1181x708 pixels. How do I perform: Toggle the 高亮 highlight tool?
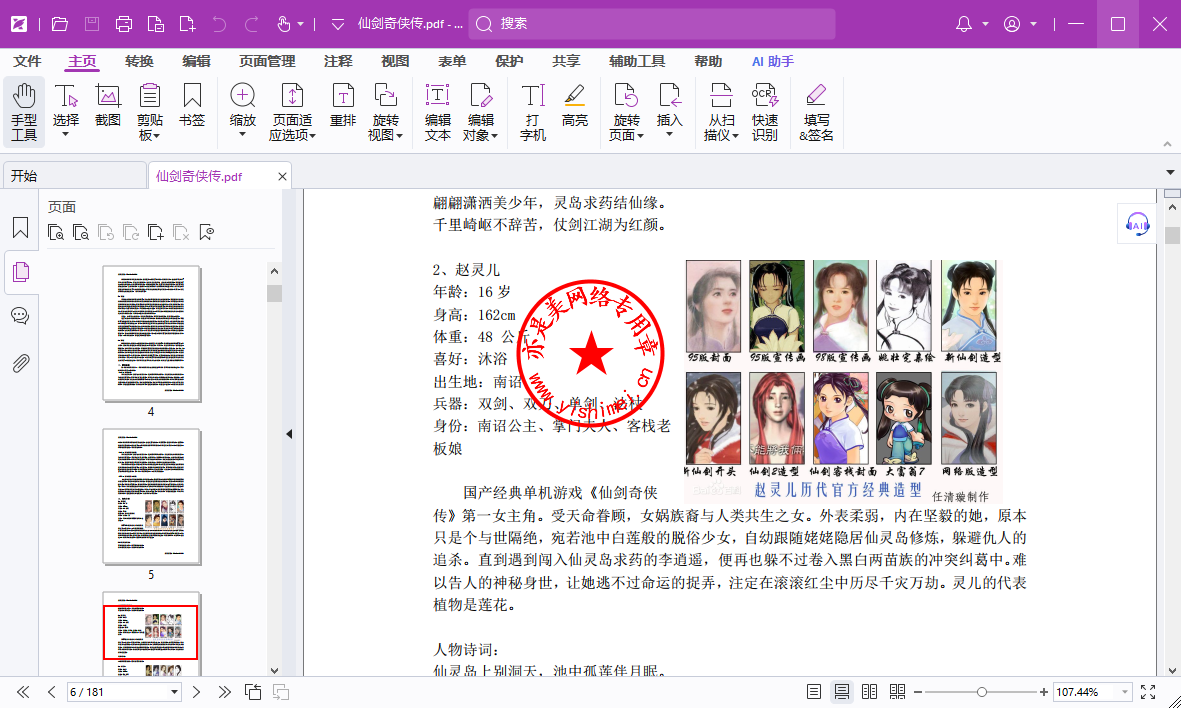[x=575, y=105]
